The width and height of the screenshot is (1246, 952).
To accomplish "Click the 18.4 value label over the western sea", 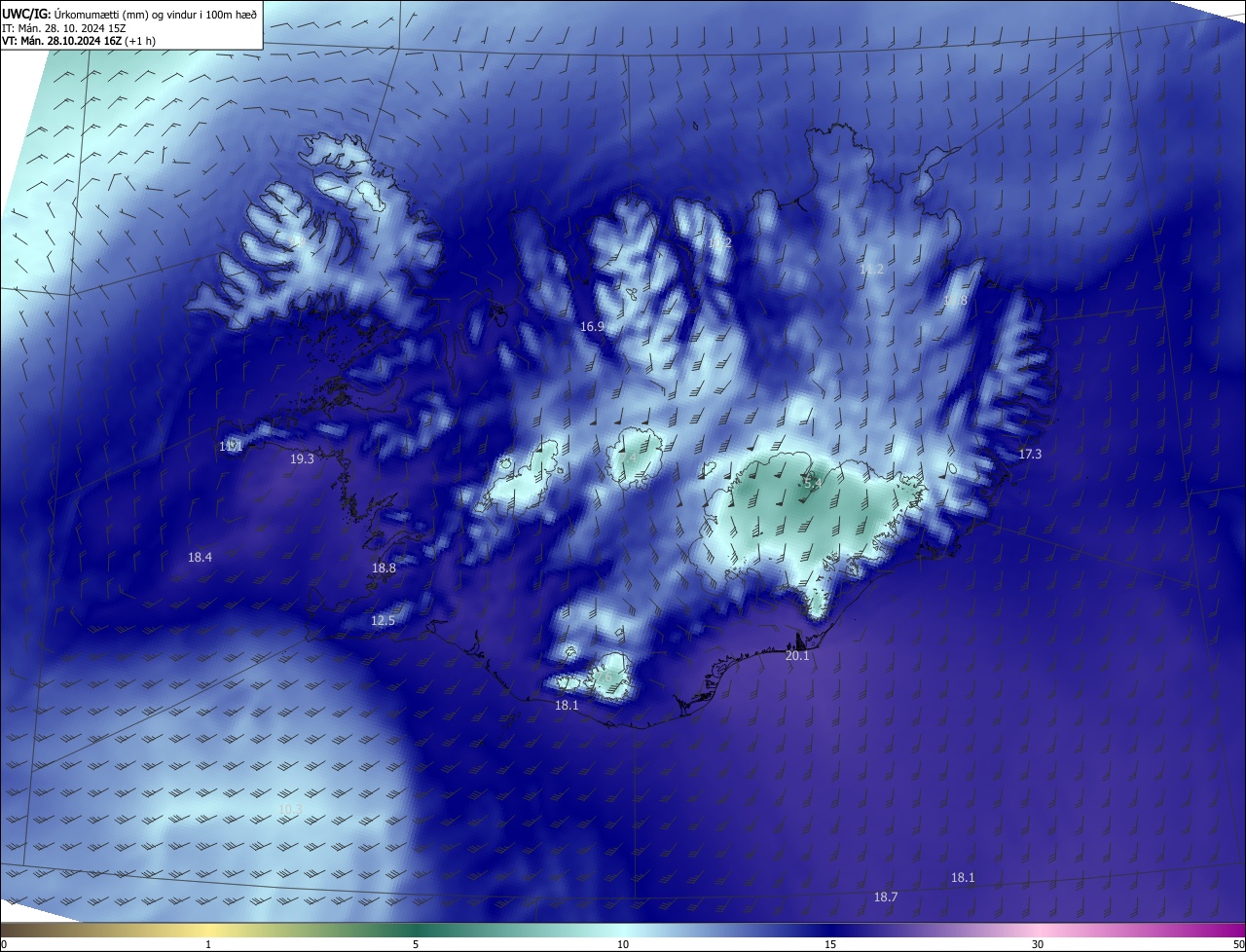I will [x=200, y=558].
